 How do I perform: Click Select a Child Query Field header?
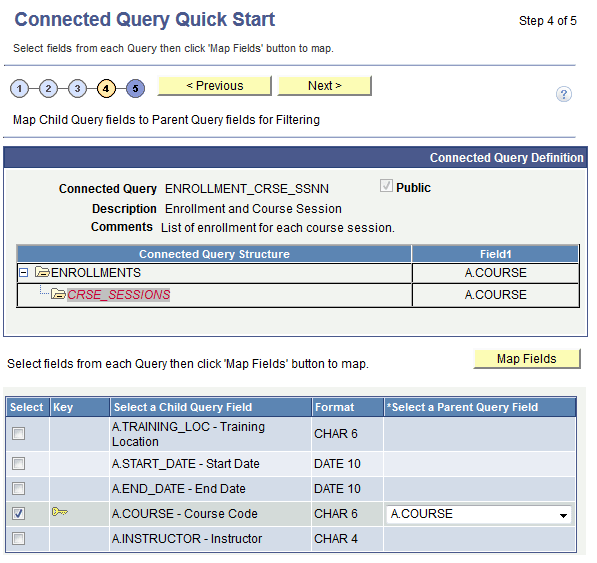point(211,407)
